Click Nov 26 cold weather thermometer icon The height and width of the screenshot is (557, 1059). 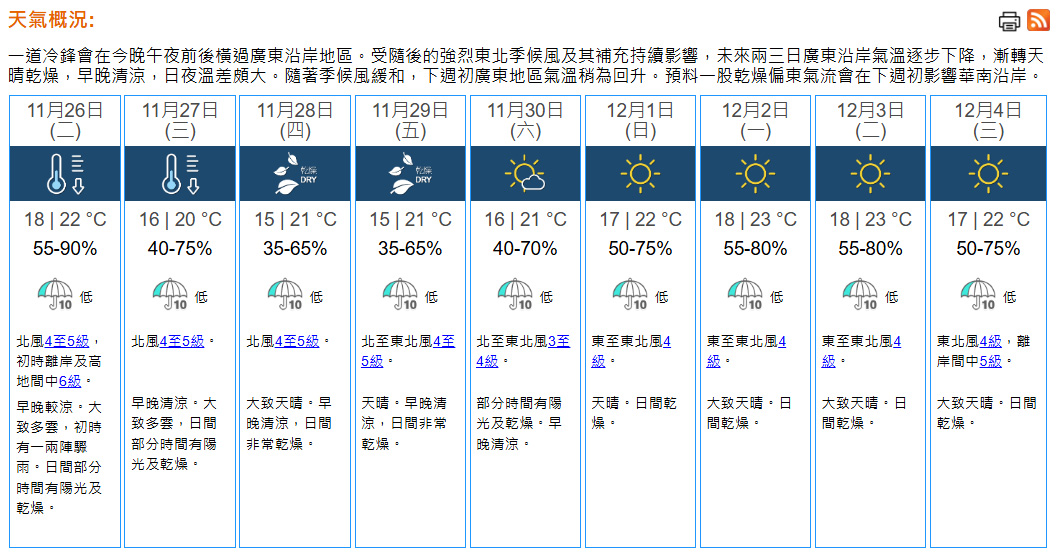point(66,173)
